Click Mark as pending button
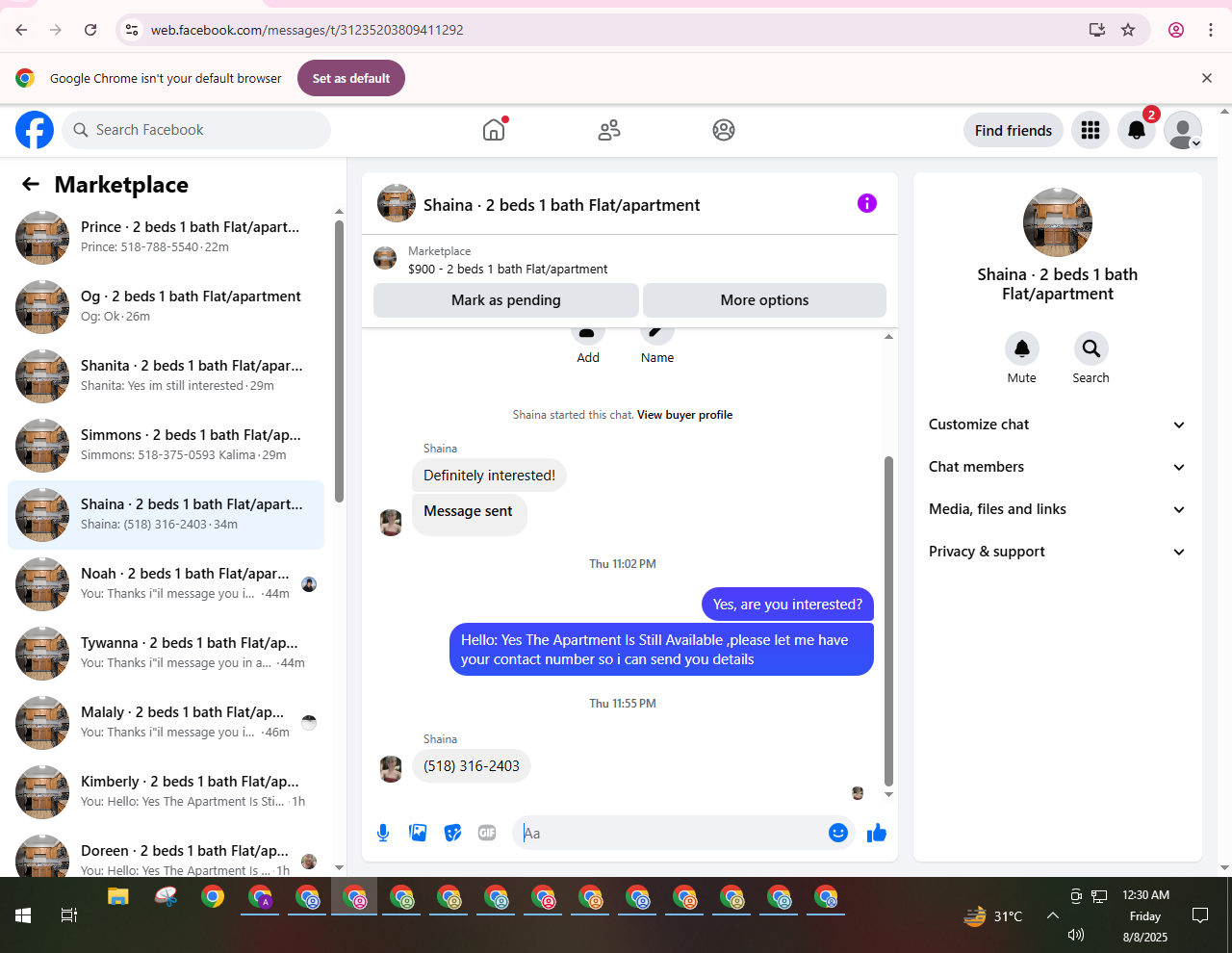Image resolution: width=1232 pixels, height=953 pixels. tap(506, 300)
